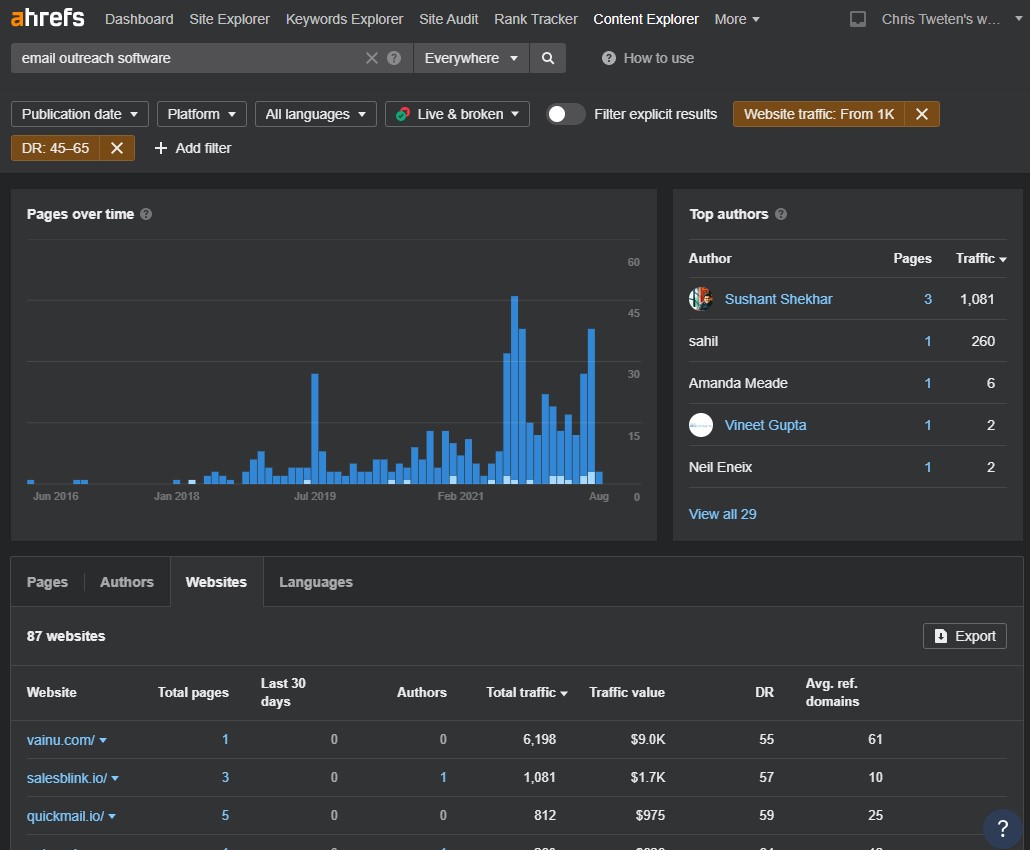The height and width of the screenshot is (850, 1030).
Task: Expand the vainu.com website row menu
Action: pos(103,740)
